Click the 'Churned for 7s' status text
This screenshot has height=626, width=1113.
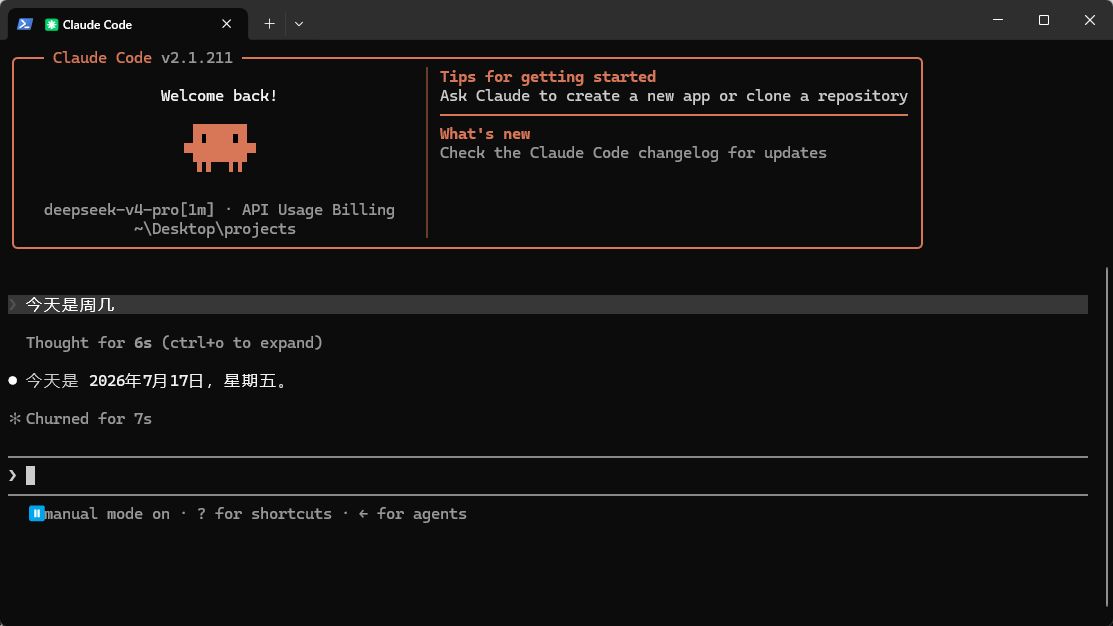tap(89, 419)
